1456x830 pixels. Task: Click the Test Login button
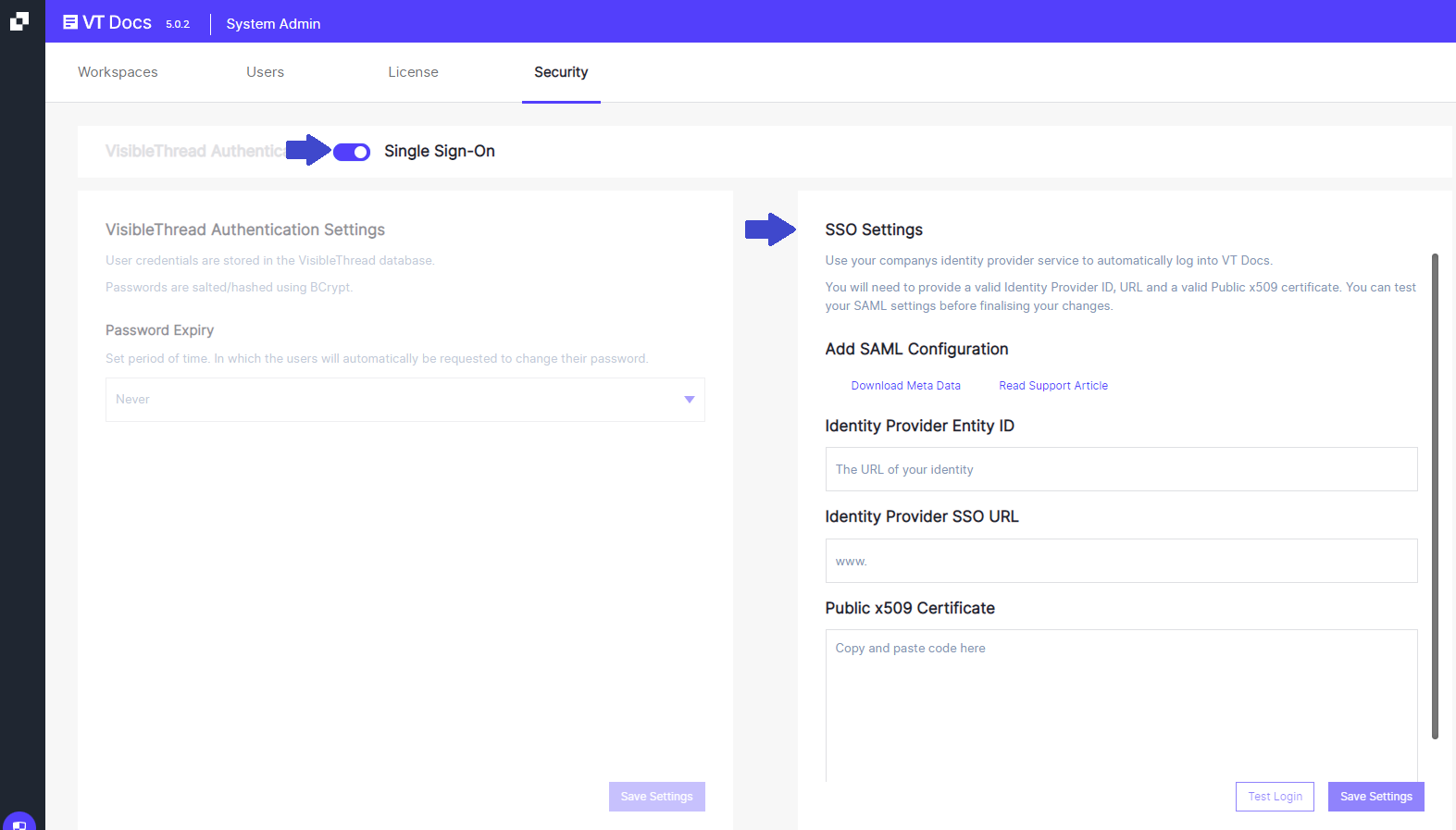(x=1275, y=797)
